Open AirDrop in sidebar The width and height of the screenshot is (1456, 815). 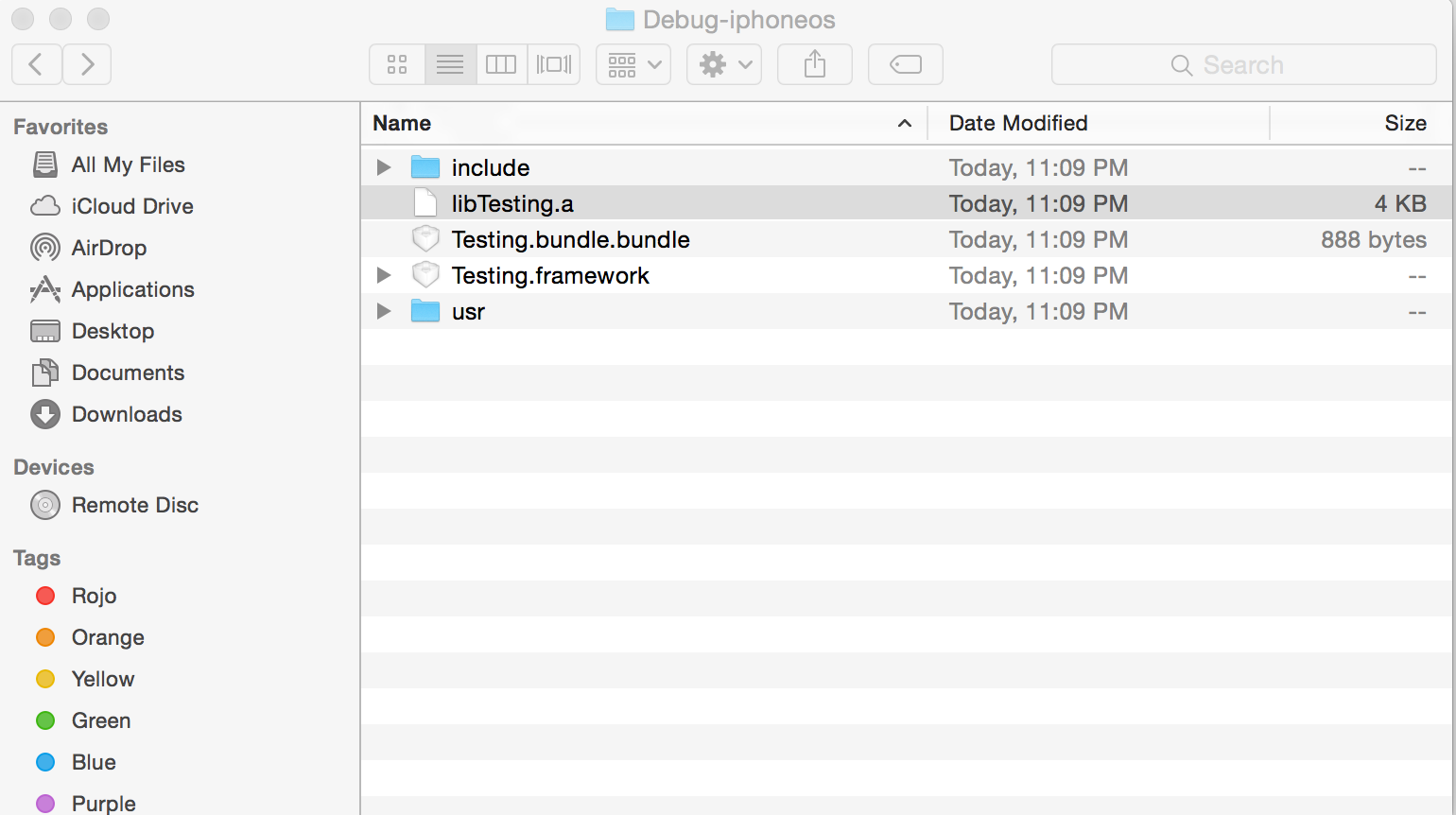pyautogui.click(x=89, y=248)
